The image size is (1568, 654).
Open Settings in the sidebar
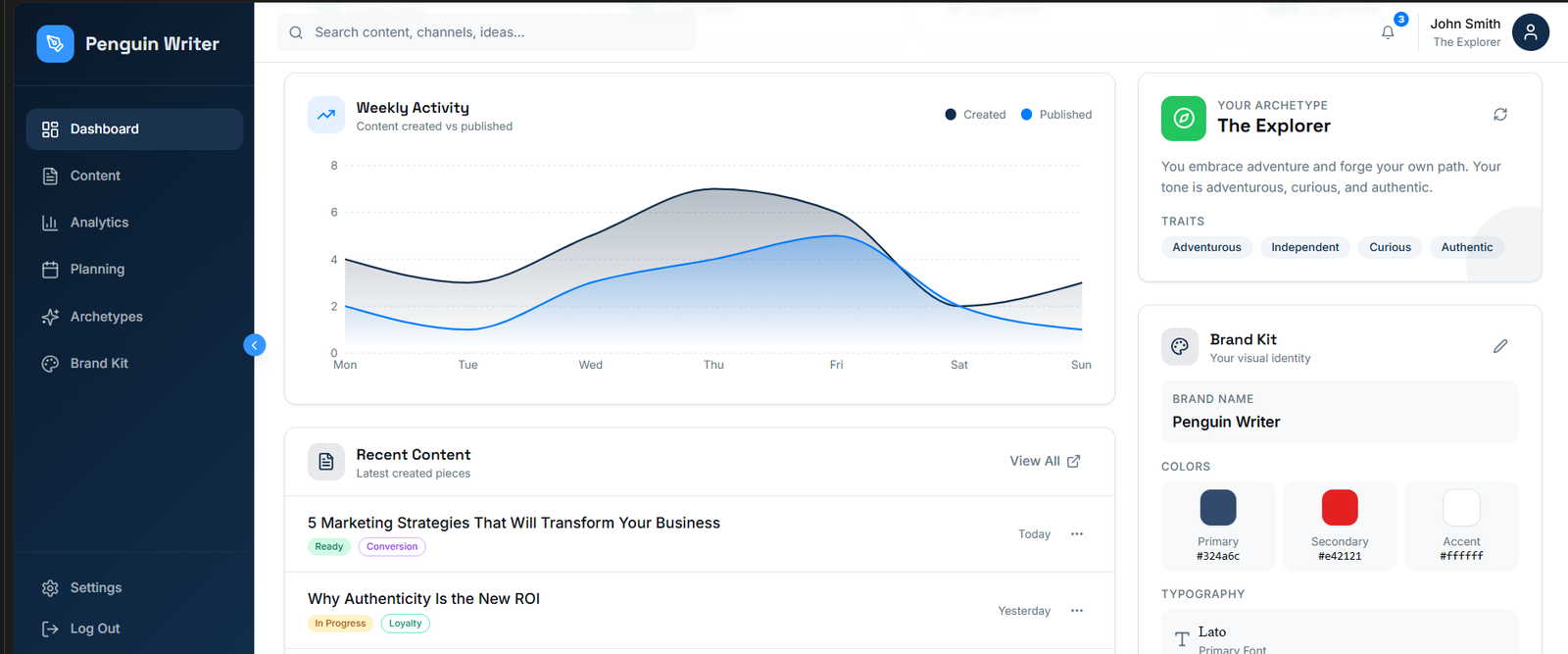click(x=95, y=587)
